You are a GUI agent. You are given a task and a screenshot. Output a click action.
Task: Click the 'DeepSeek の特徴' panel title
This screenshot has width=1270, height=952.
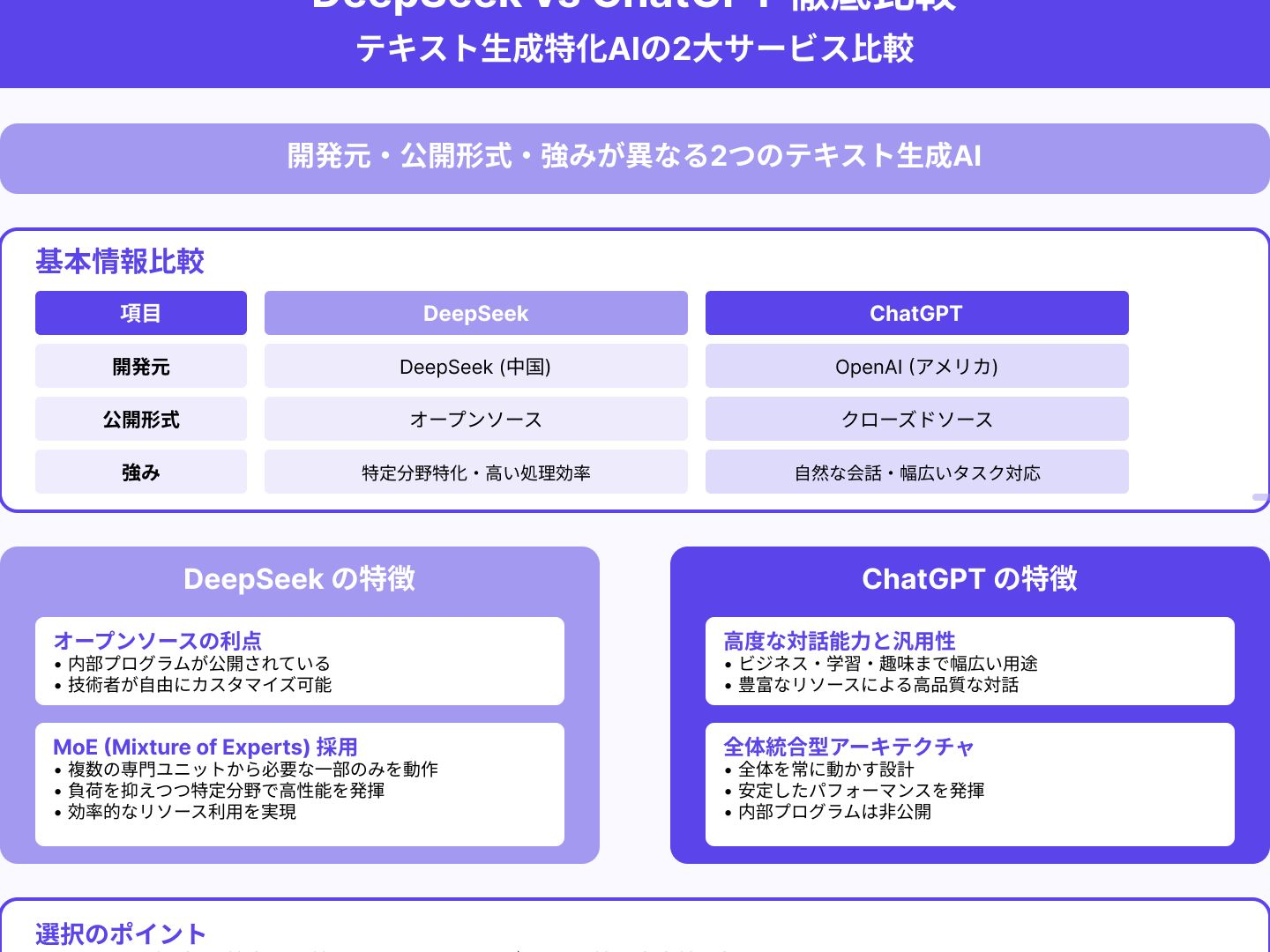click(300, 579)
